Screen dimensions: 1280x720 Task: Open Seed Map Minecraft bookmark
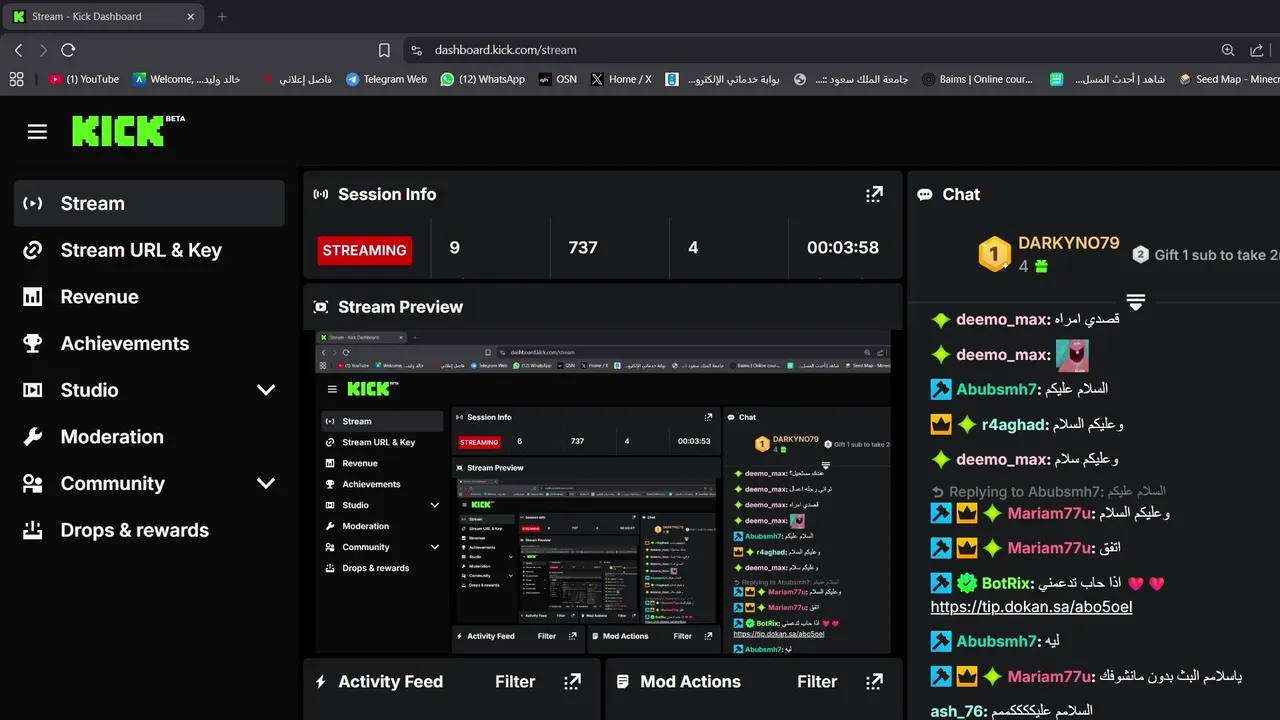[x=1228, y=79]
